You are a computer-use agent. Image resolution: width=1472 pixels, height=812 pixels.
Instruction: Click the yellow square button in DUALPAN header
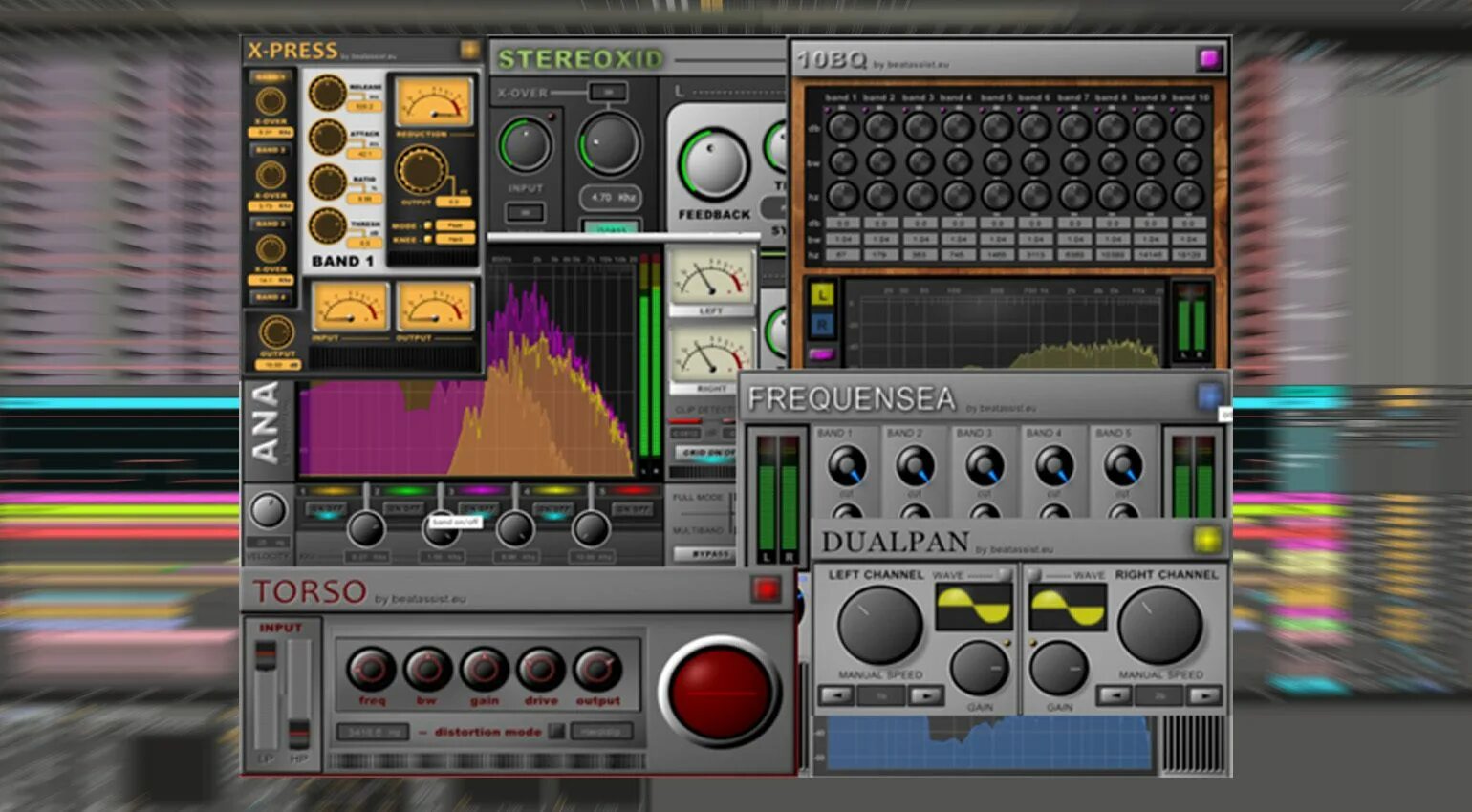[1207, 540]
